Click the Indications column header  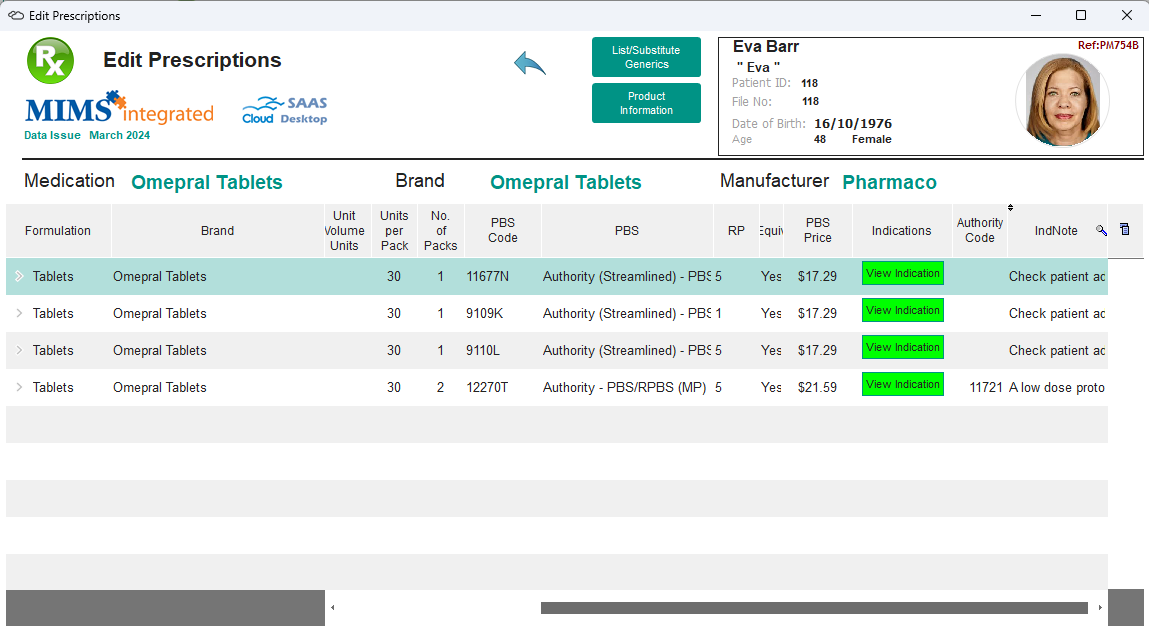click(901, 231)
